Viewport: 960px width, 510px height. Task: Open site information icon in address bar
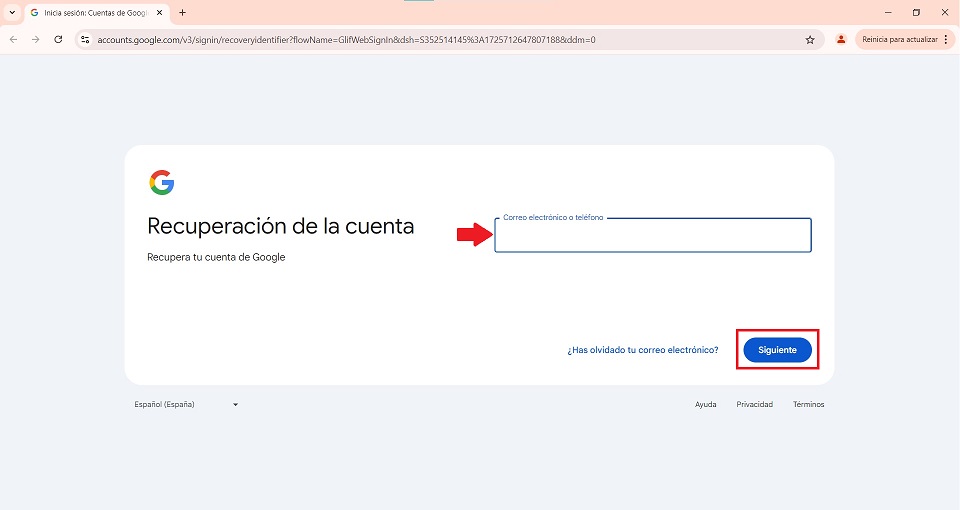86,39
